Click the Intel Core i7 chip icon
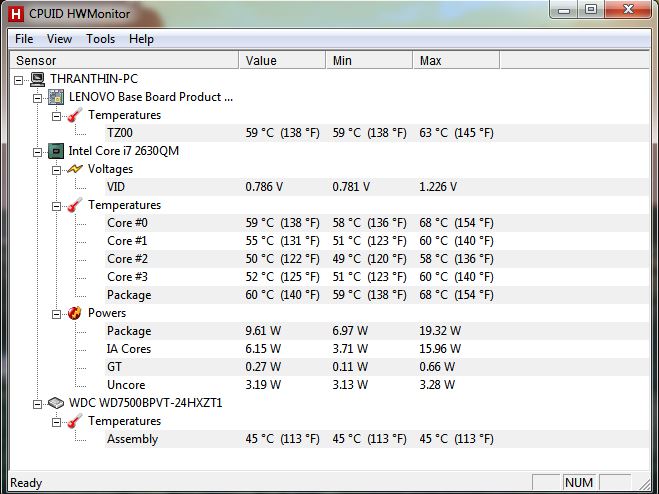The height and width of the screenshot is (494, 659). coord(56,151)
